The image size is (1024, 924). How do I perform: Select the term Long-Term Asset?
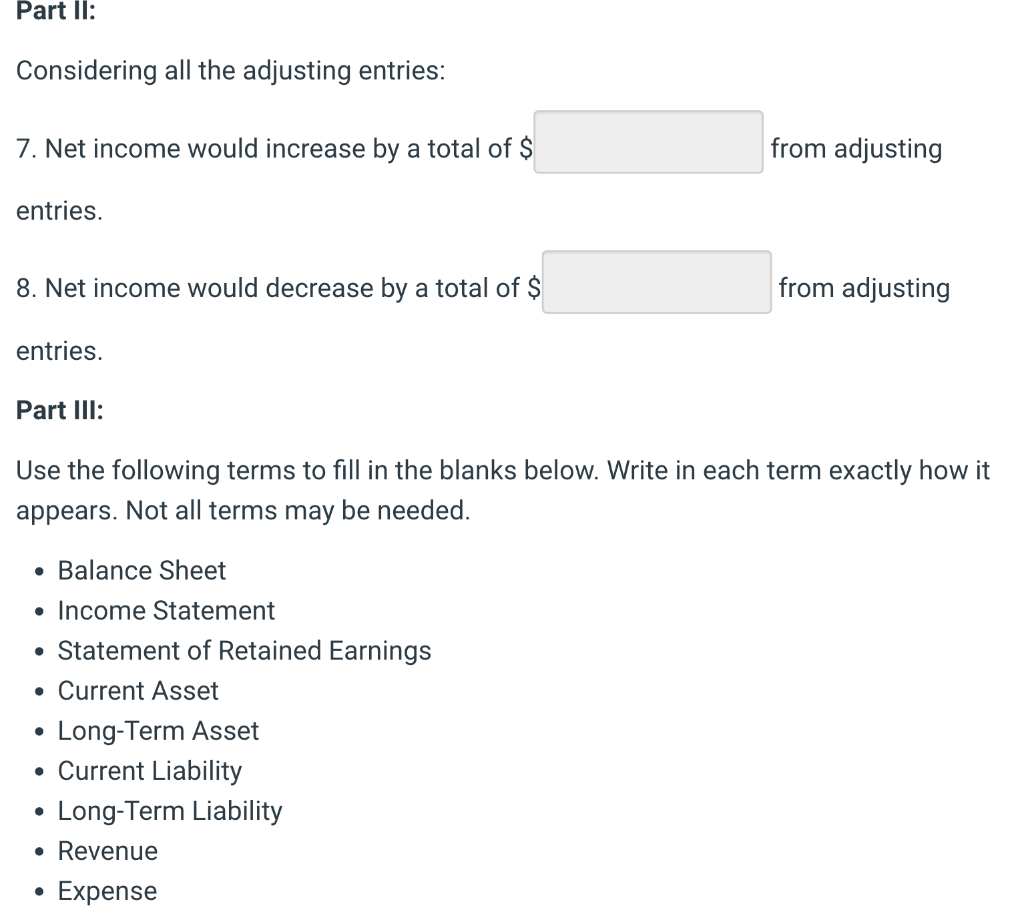[158, 730]
